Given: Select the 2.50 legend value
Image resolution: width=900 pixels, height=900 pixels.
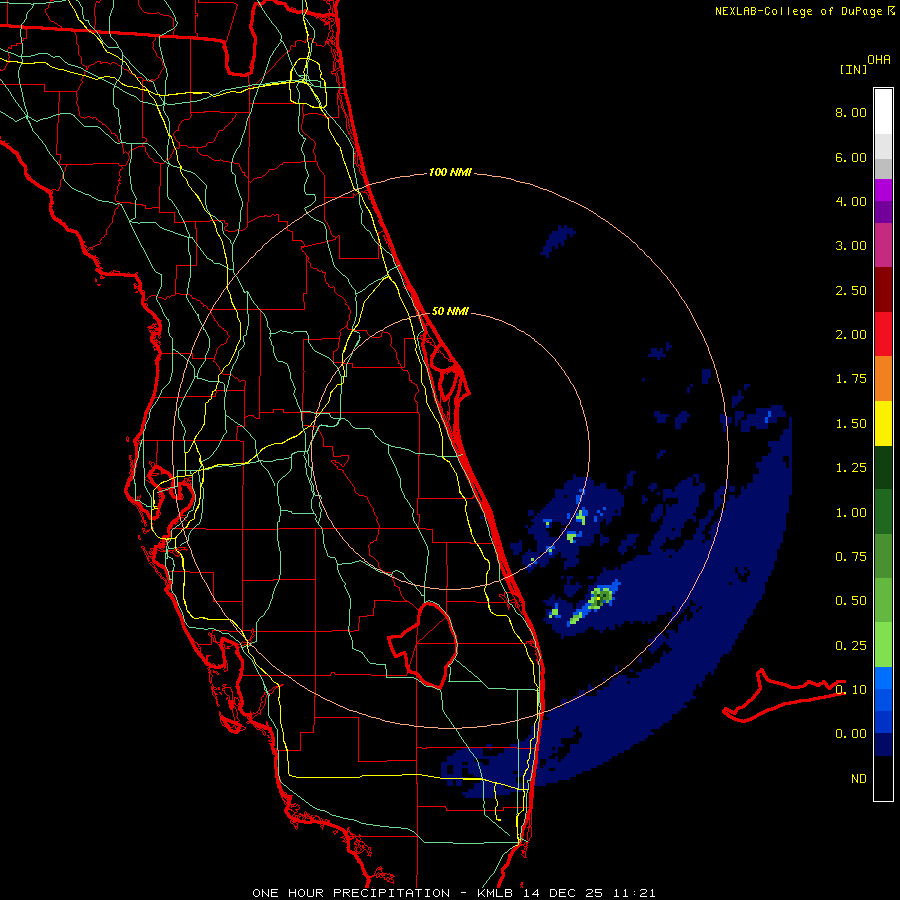Looking at the screenshot, I should pos(851,290).
